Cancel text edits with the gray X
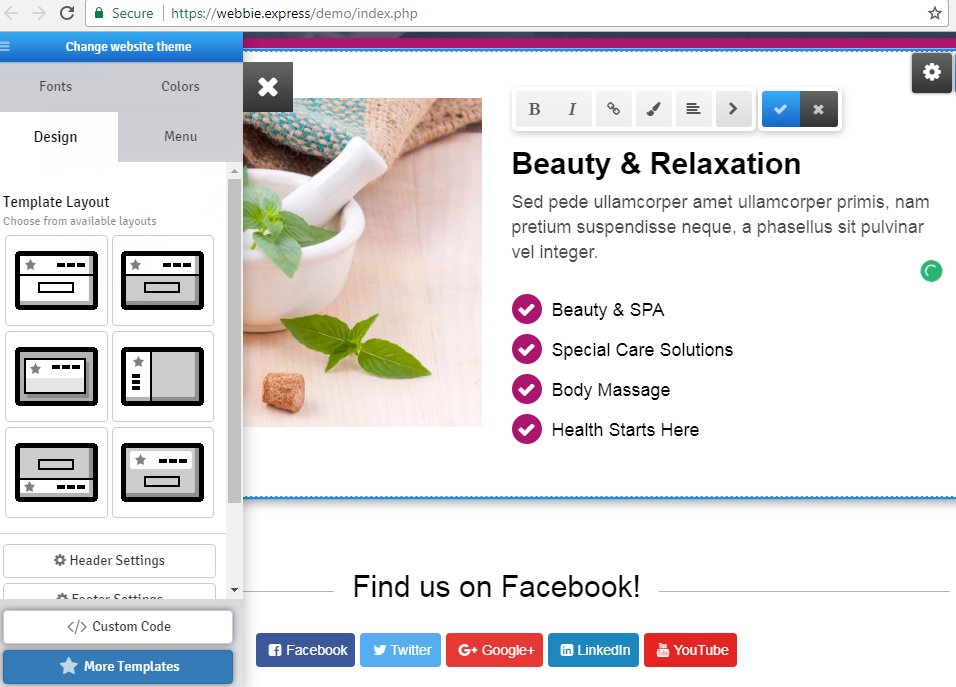Screen dimensions: 956x687 [819, 109]
